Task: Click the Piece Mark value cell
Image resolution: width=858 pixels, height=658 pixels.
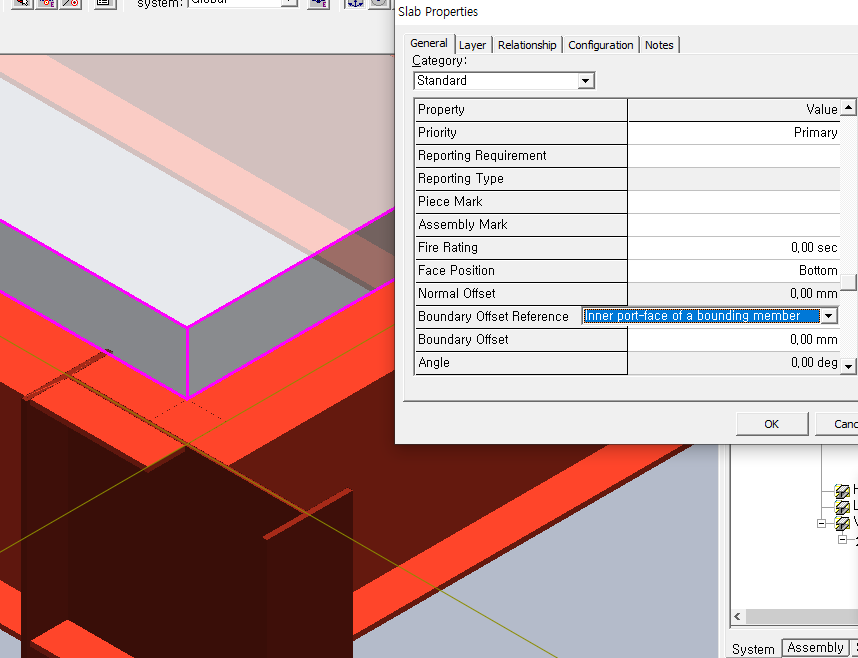Action: tap(734, 201)
